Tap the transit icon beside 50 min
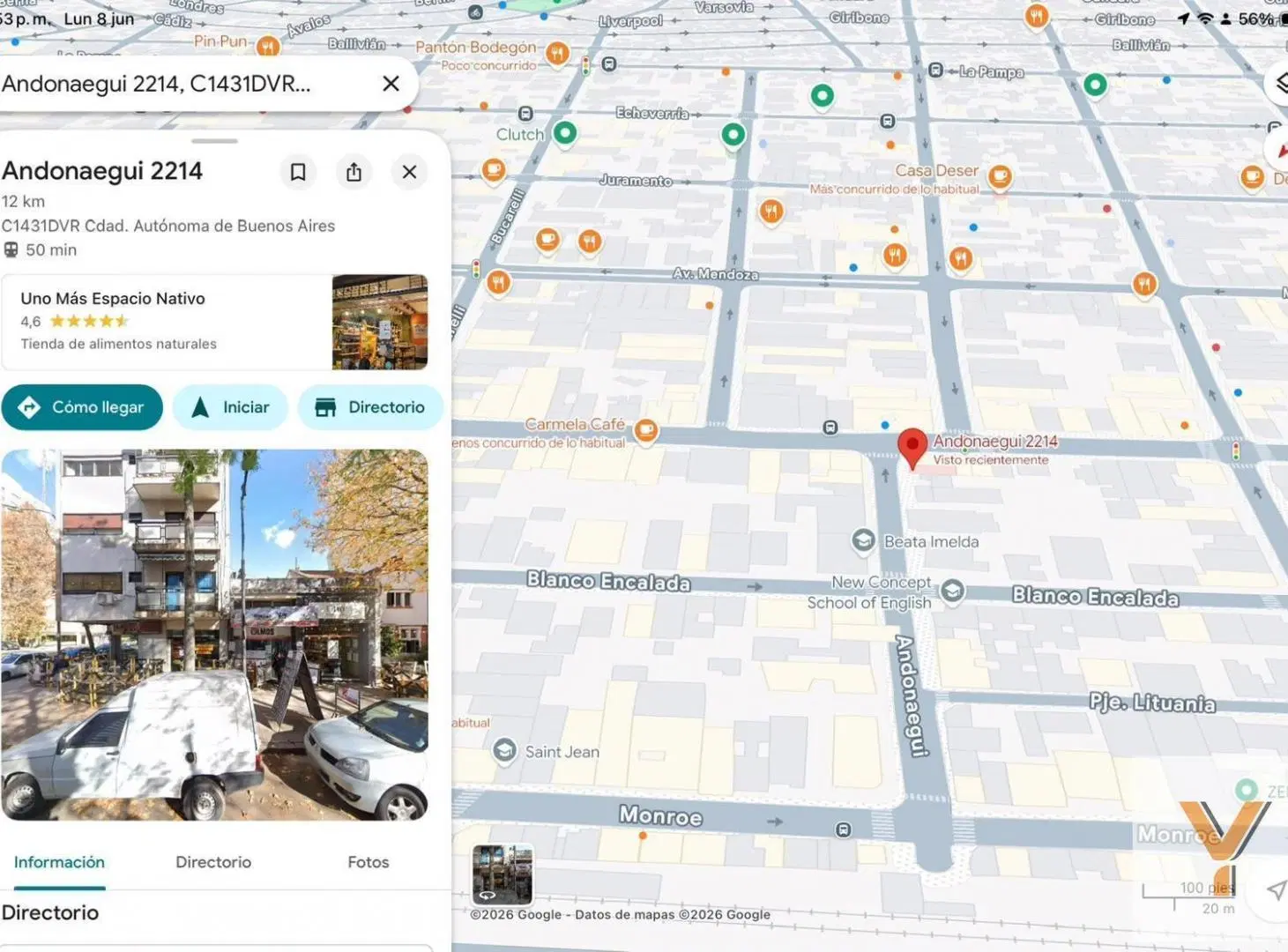 (11, 250)
